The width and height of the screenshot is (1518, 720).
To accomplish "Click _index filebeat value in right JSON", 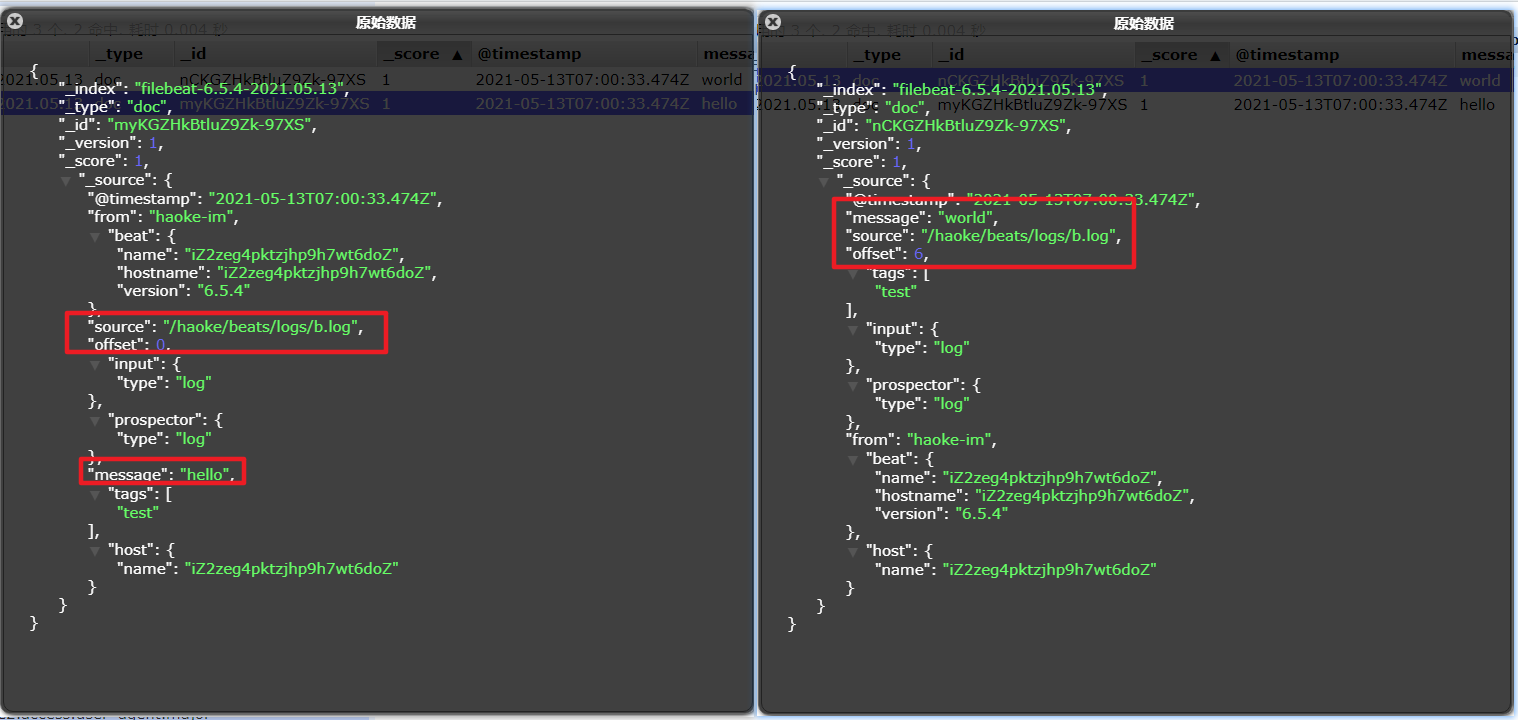I will pos(996,88).
